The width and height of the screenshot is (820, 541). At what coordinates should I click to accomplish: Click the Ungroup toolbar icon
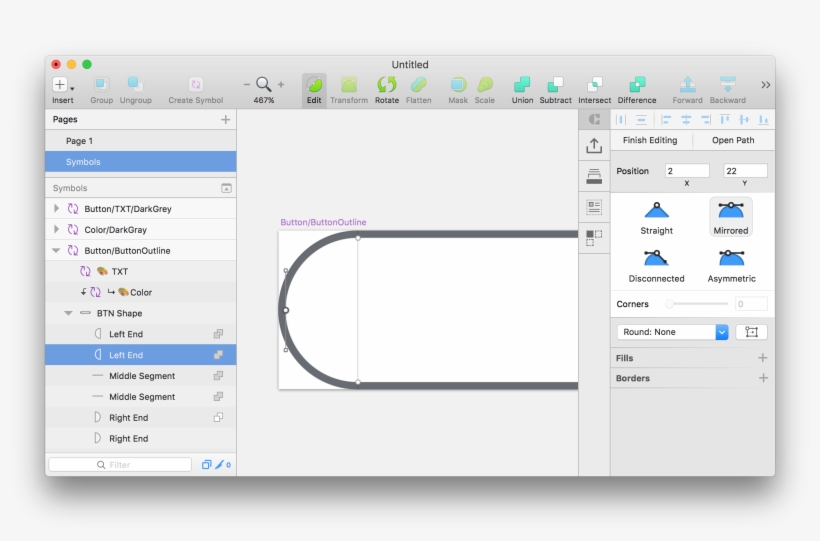click(x=135, y=85)
